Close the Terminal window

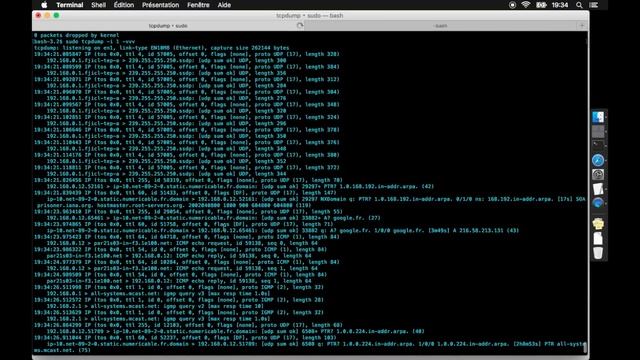pos(38,16)
